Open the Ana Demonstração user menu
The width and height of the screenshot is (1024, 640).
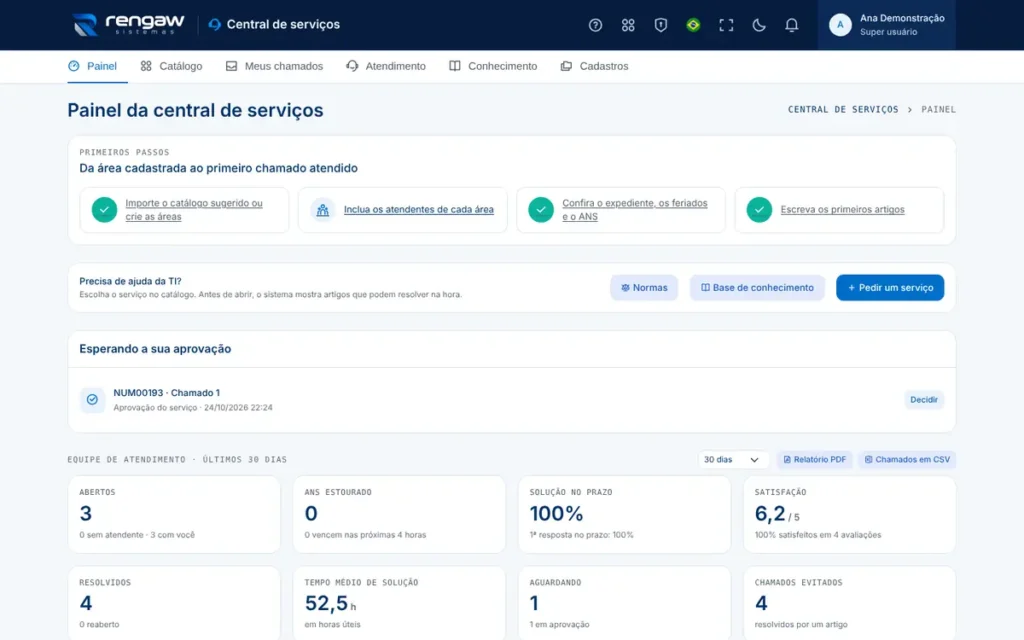tap(886, 25)
